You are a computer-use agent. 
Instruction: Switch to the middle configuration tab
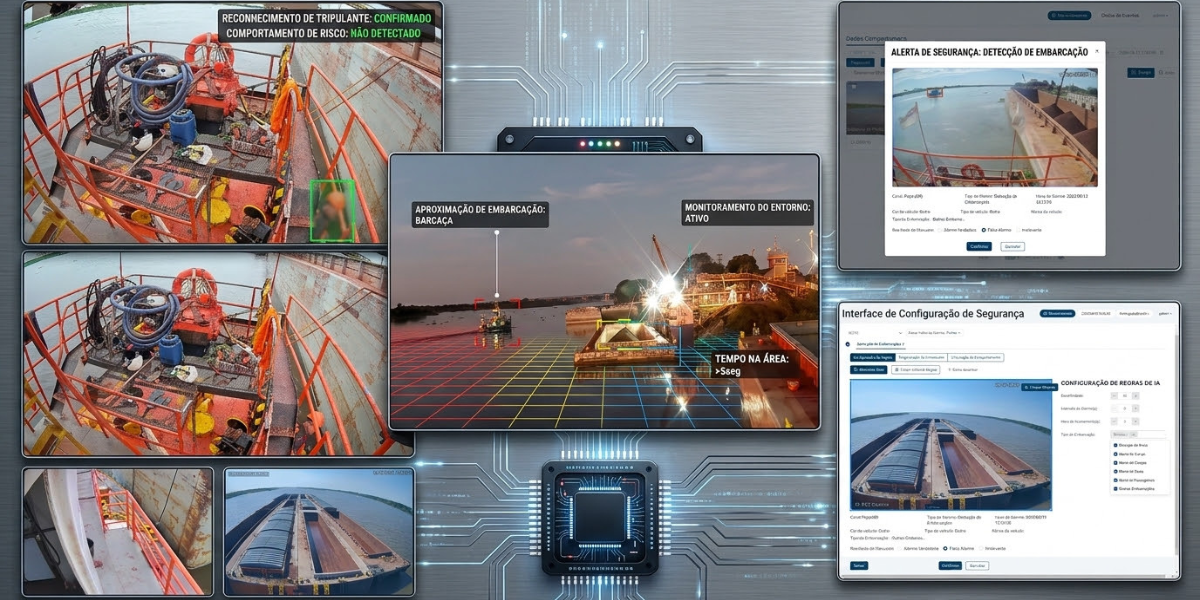(x=922, y=357)
